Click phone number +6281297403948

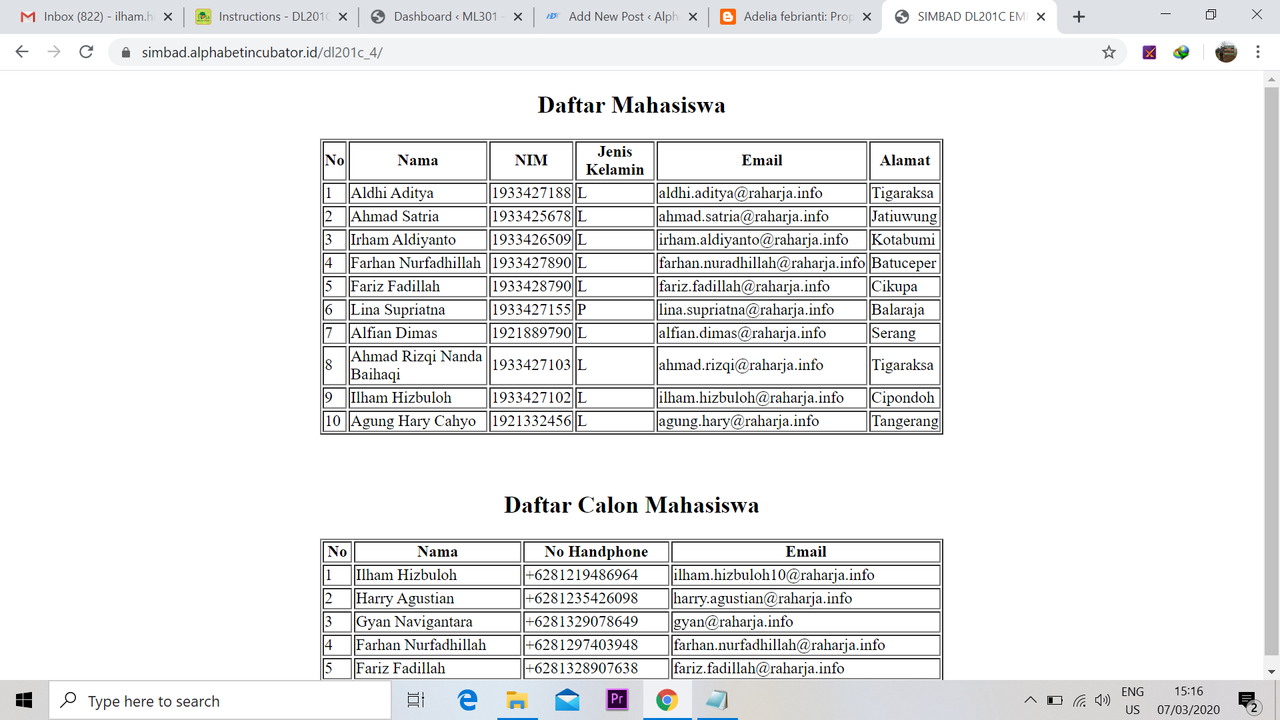597,645
